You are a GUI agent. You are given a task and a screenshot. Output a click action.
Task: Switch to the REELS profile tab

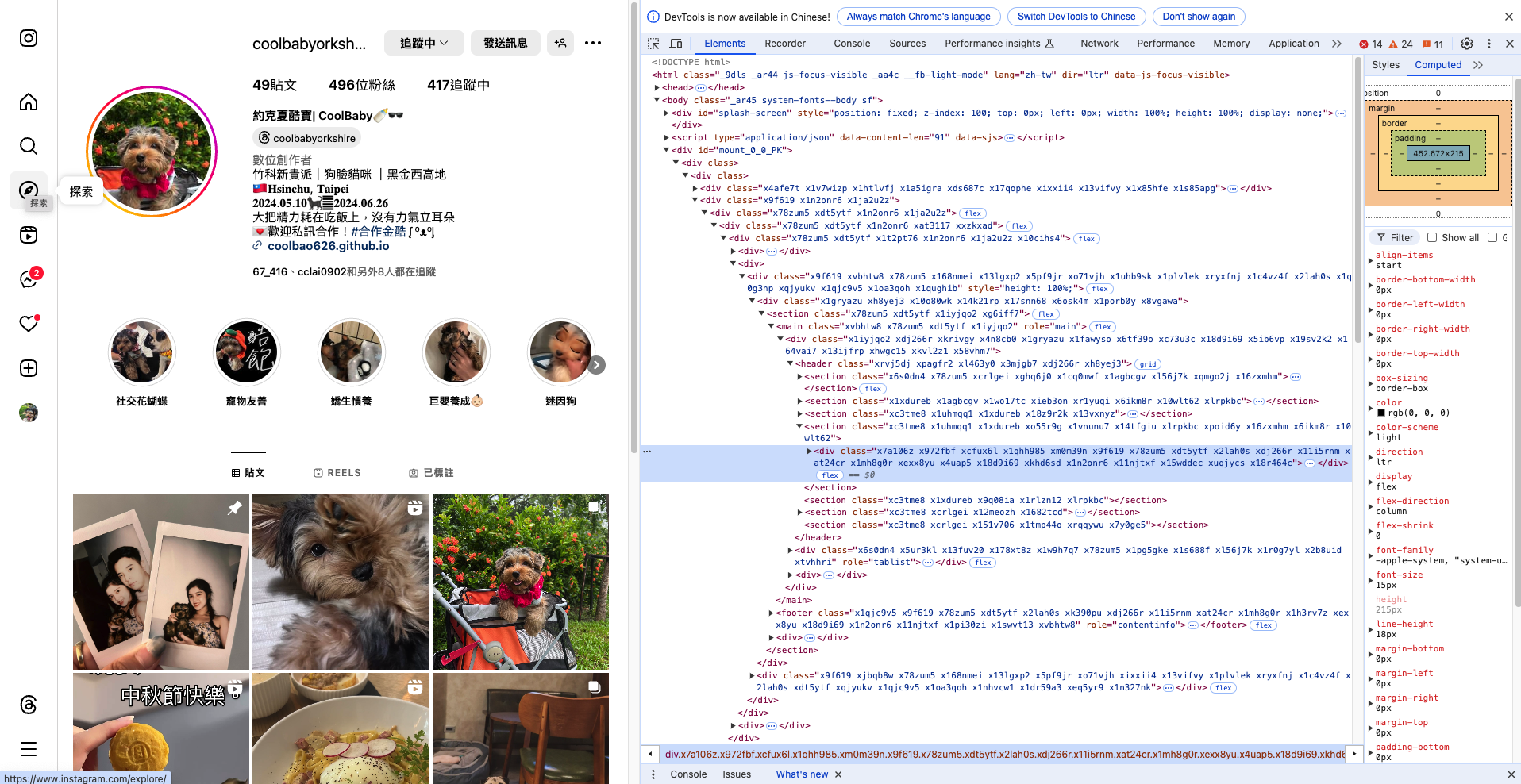[x=337, y=473]
